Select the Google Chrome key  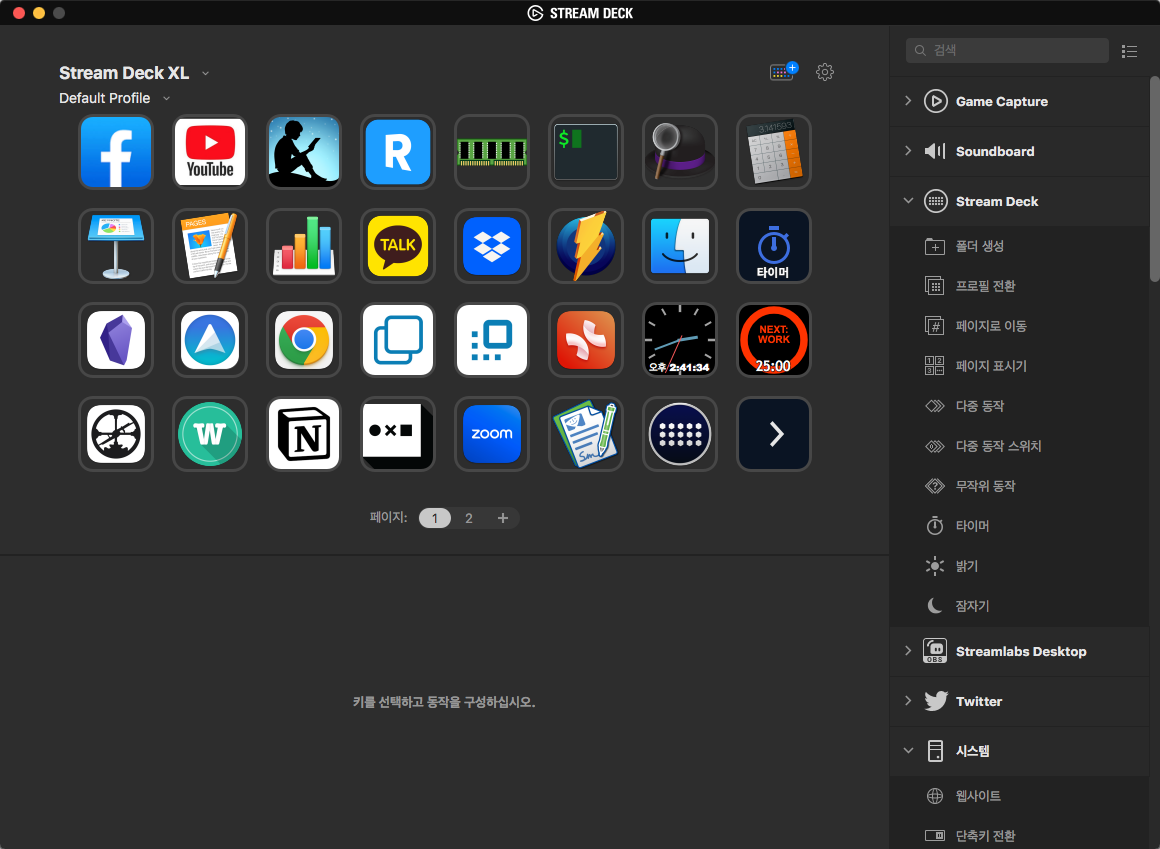(304, 340)
